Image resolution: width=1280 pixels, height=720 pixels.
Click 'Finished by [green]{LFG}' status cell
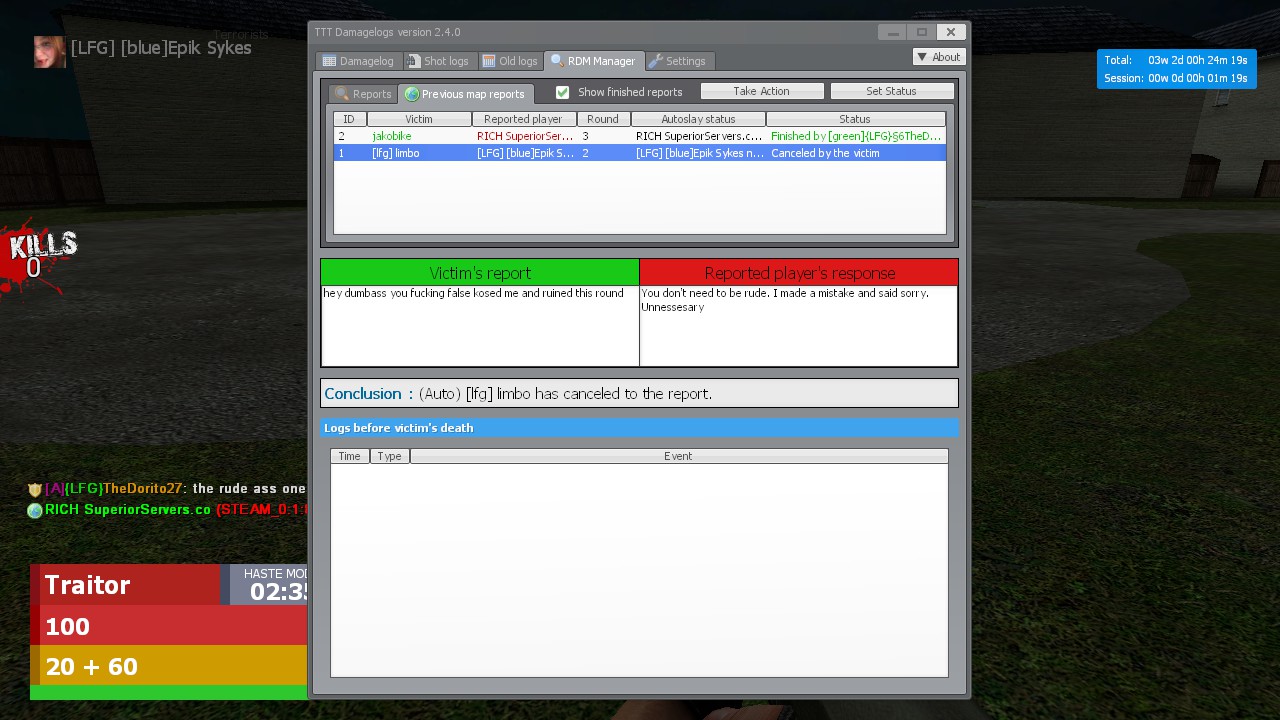pos(855,136)
